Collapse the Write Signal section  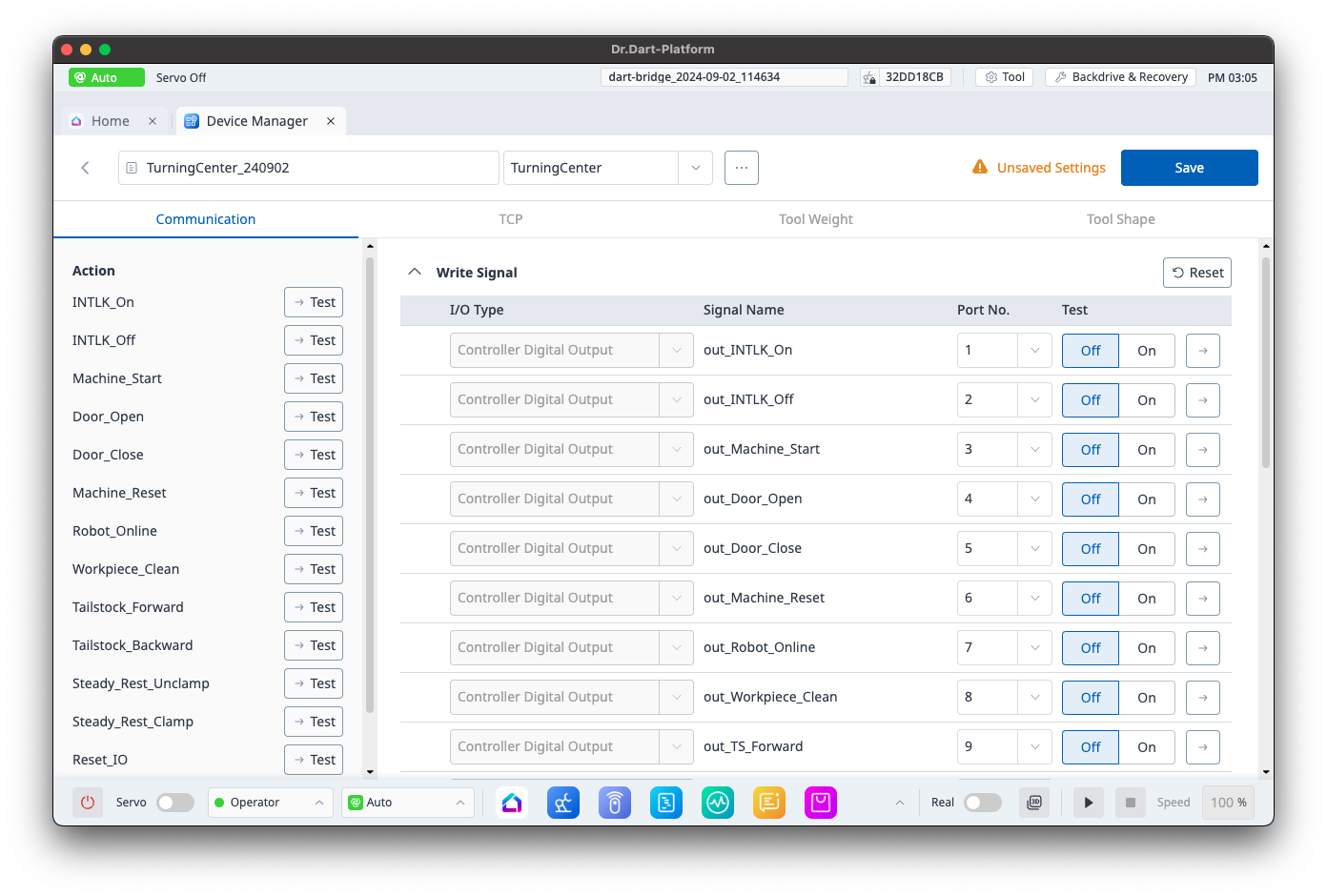click(x=415, y=273)
